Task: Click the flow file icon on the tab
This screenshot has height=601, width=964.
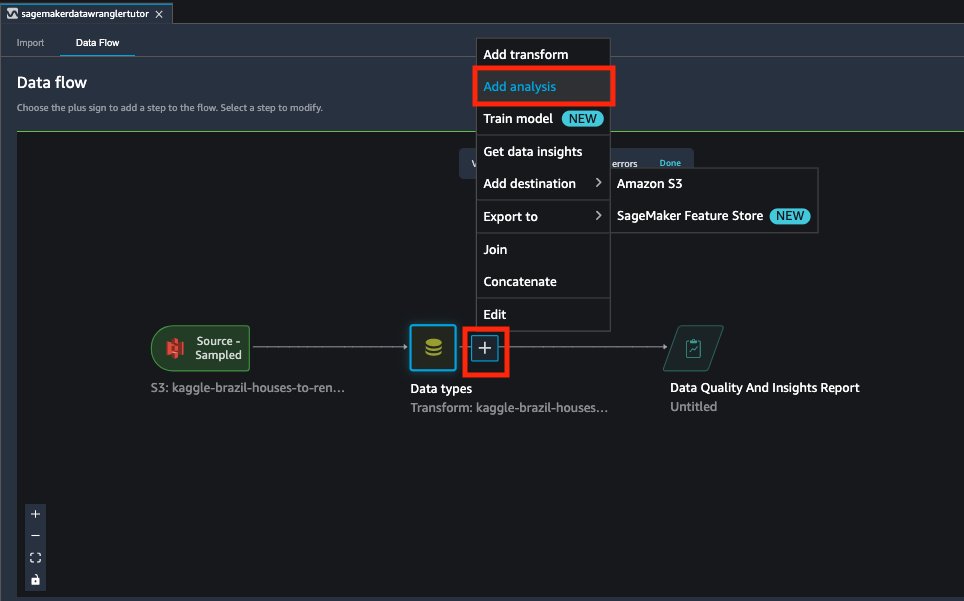Action: [14, 14]
